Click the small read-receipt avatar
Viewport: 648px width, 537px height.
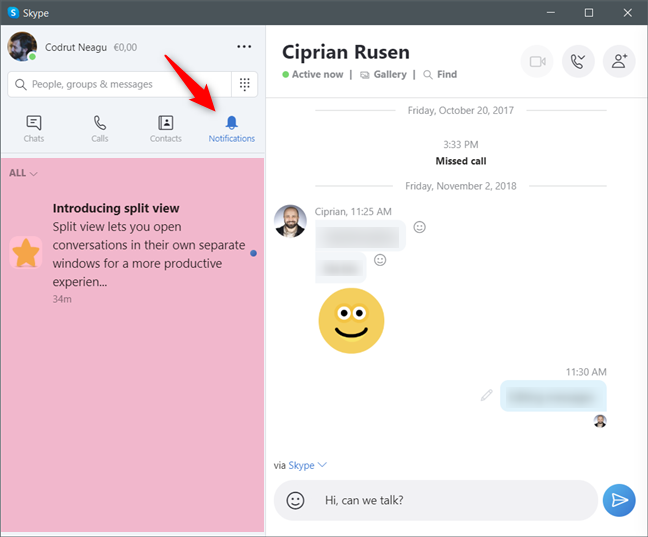coord(600,421)
